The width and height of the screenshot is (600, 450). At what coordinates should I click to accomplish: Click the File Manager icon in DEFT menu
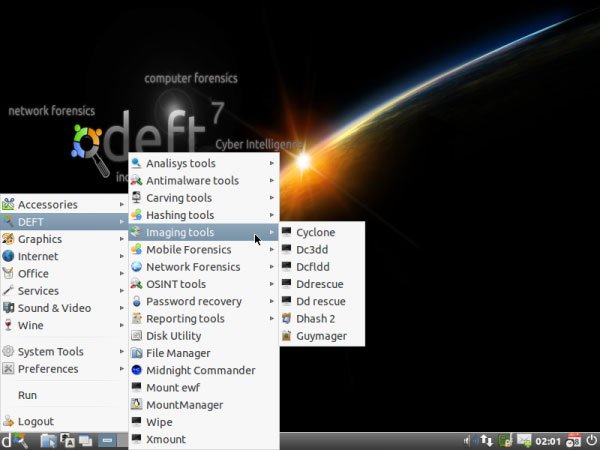pyautogui.click(x=136, y=353)
